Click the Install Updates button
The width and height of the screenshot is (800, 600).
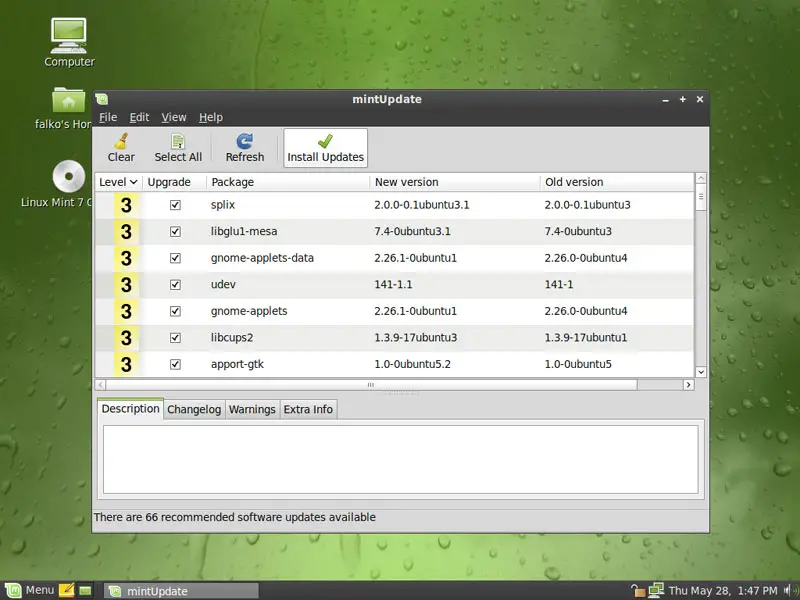point(326,148)
